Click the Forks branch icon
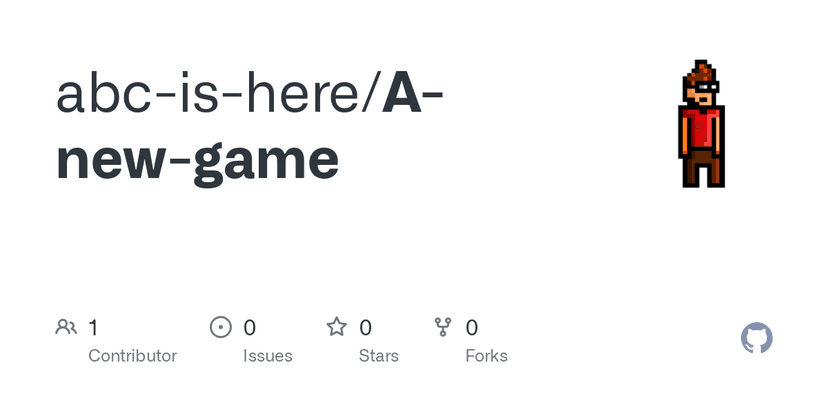The height and width of the screenshot is (414, 828). 443,327
